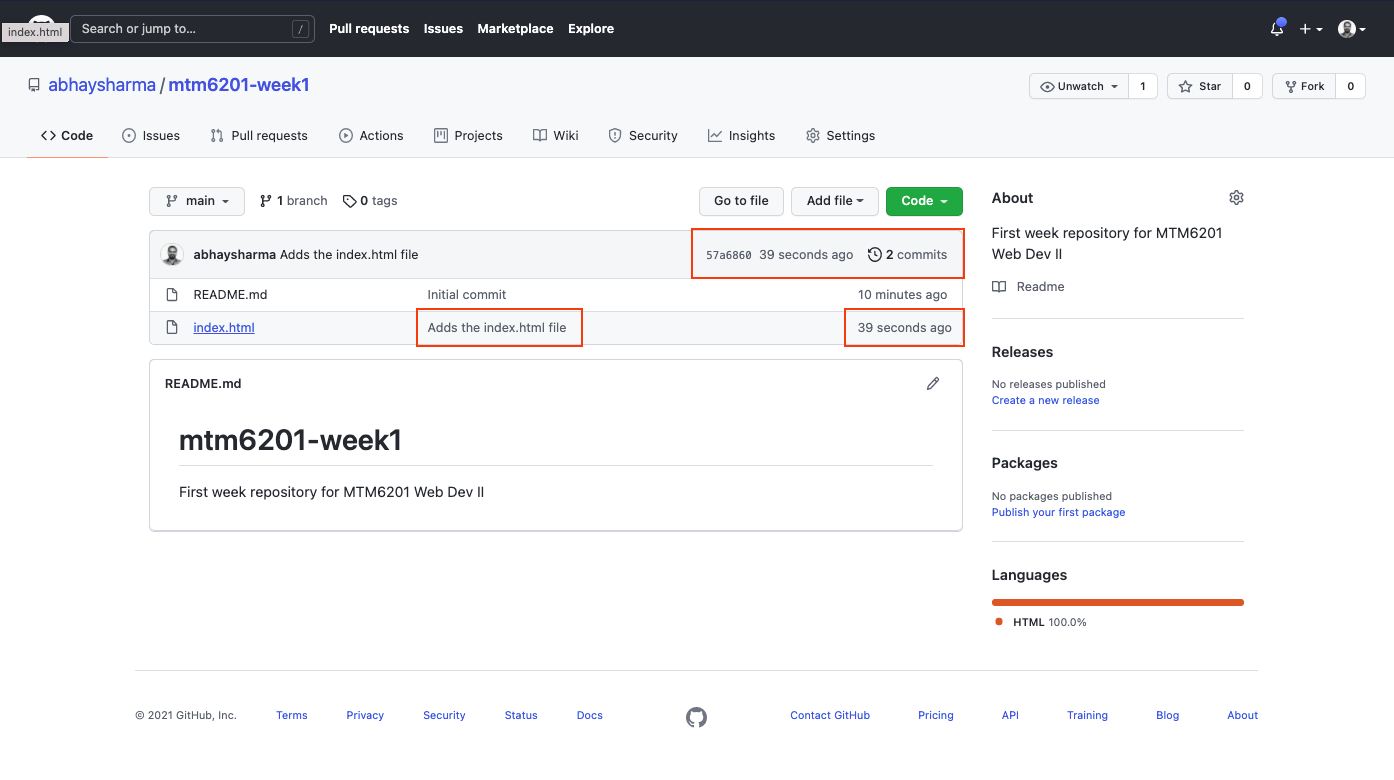The width and height of the screenshot is (1394, 780).
Task: Open the Initial commit message
Action: pyautogui.click(x=467, y=295)
